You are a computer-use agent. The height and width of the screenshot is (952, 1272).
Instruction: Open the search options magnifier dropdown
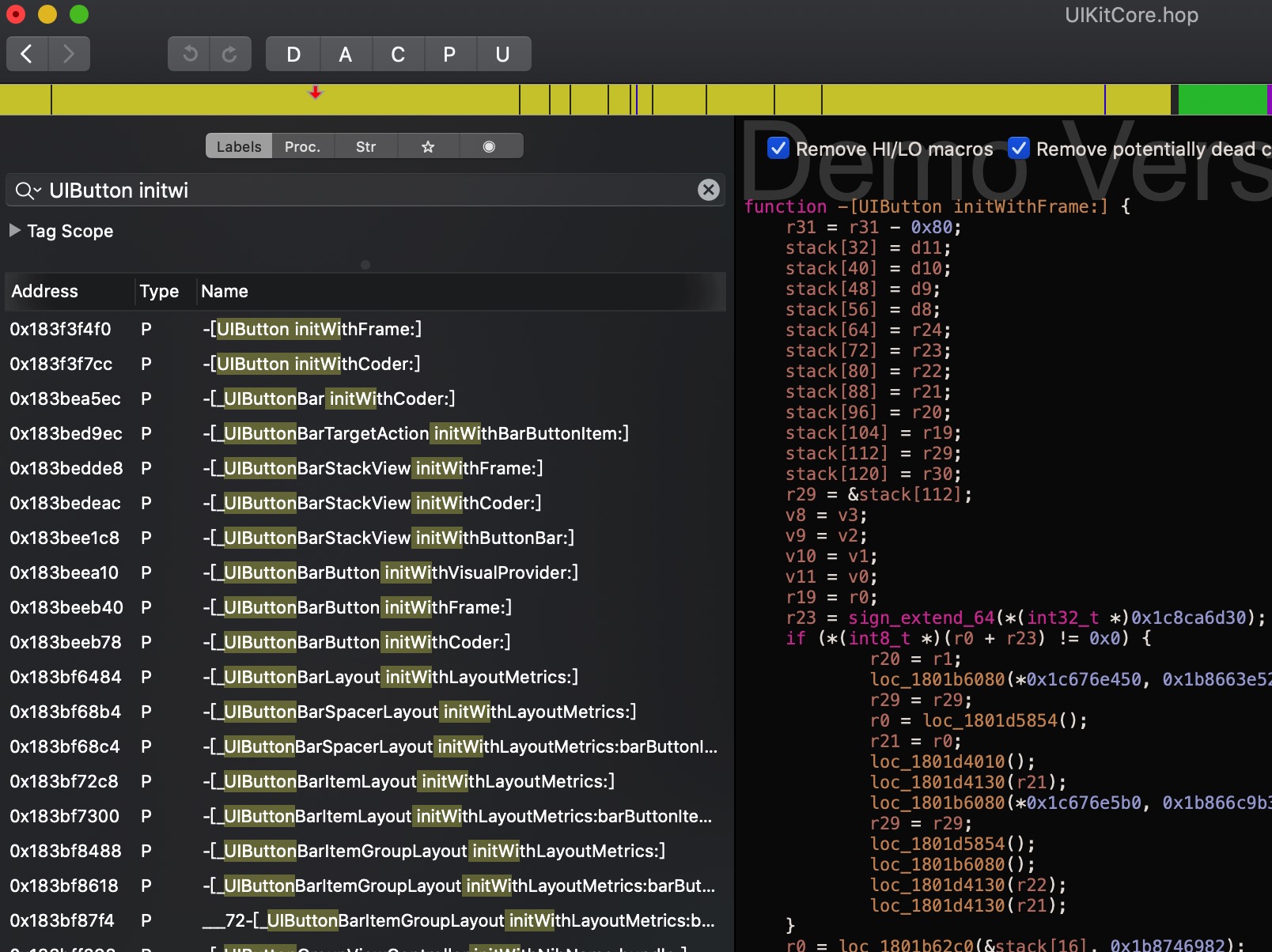[x=28, y=191]
